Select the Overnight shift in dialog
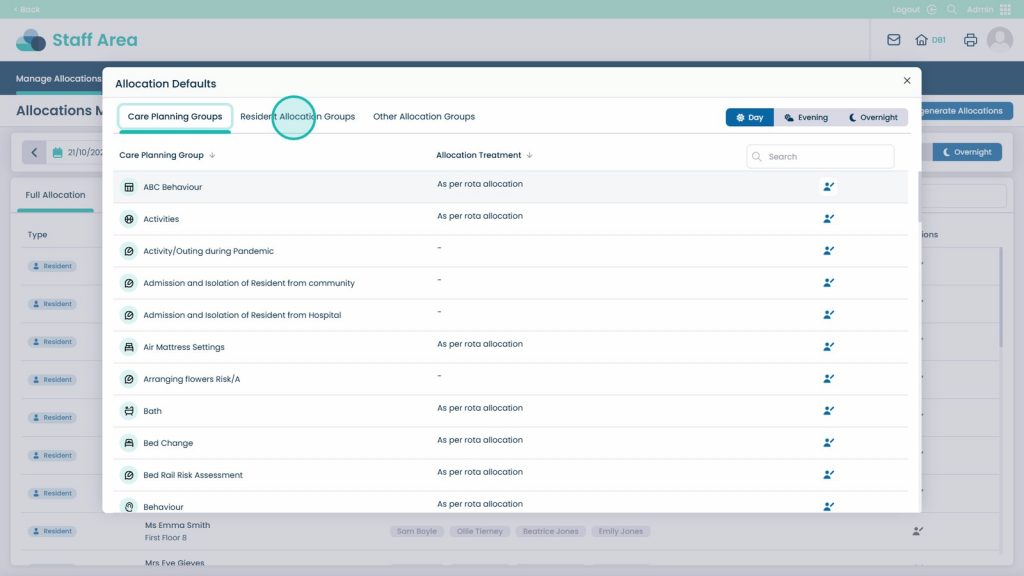The height and width of the screenshot is (576, 1024). [x=873, y=117]
